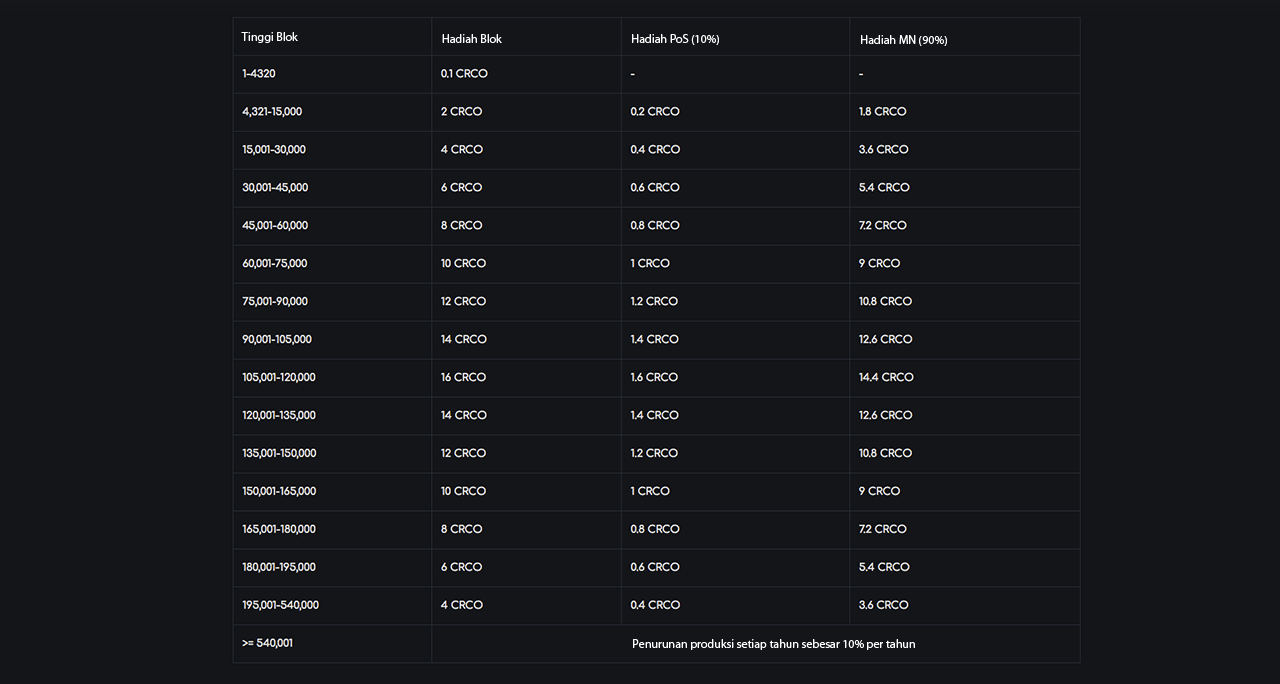
Task: Click the "Penurunan produksi setiap tahun" note
Action: coord(774,644)
